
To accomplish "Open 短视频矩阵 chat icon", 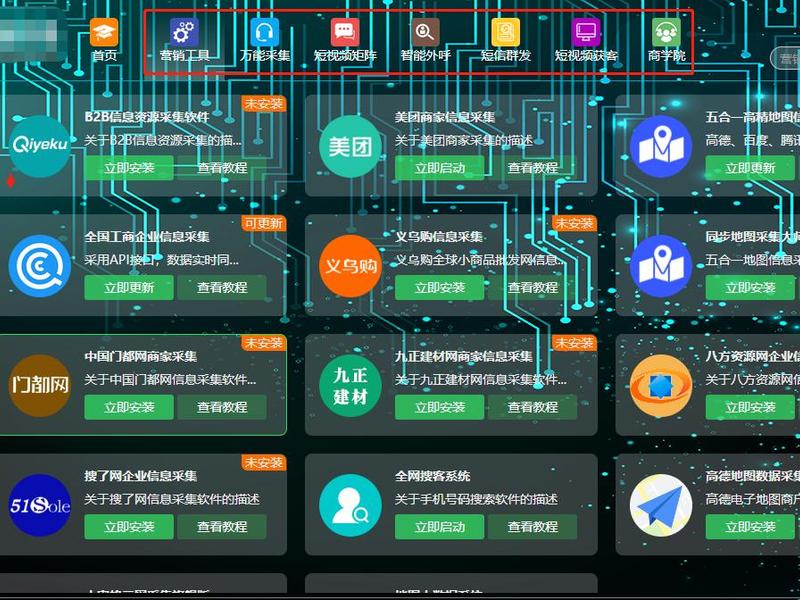I will (345, 32).
